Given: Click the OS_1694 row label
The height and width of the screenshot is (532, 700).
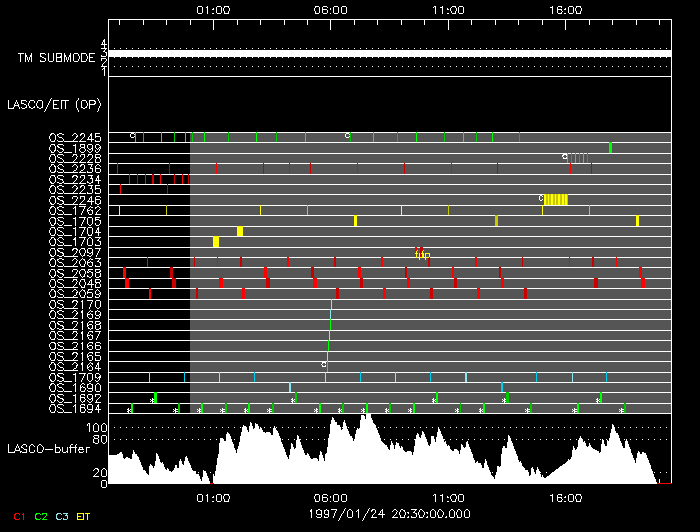Looking at the screenshot, I should 75,408.
